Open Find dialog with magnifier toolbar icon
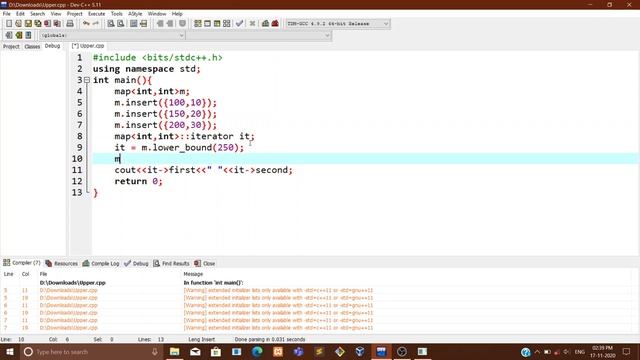Viewport: 640px width, 360px height. [x=111, y=24]
